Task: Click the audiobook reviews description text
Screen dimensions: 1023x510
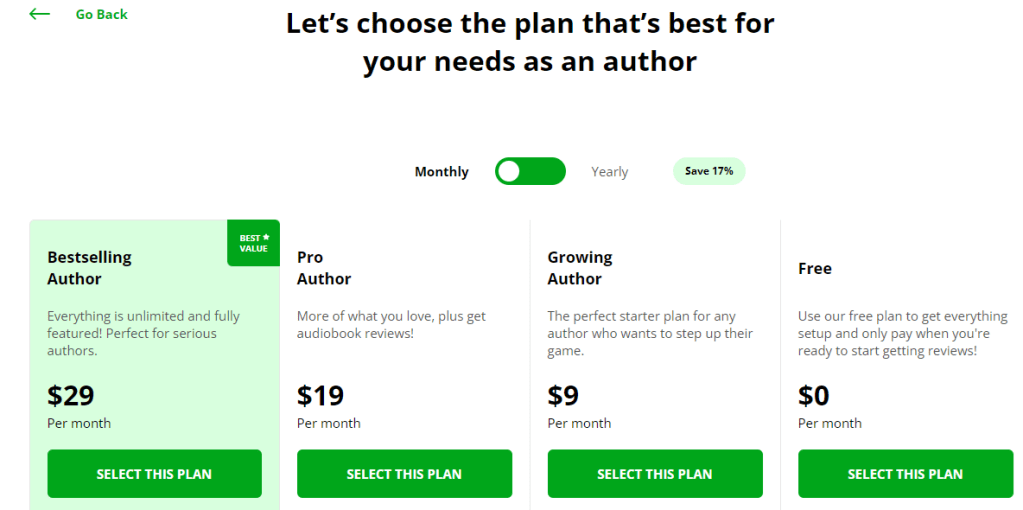Action: click(x=391, y=325)
